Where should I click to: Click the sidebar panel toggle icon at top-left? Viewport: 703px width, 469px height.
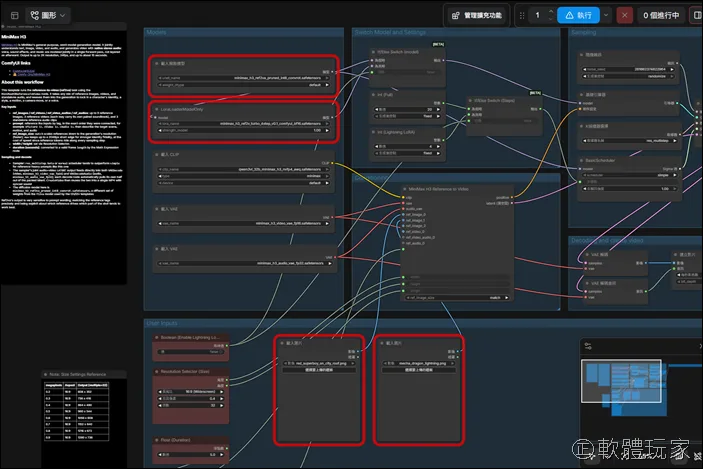tap(14, 15)
